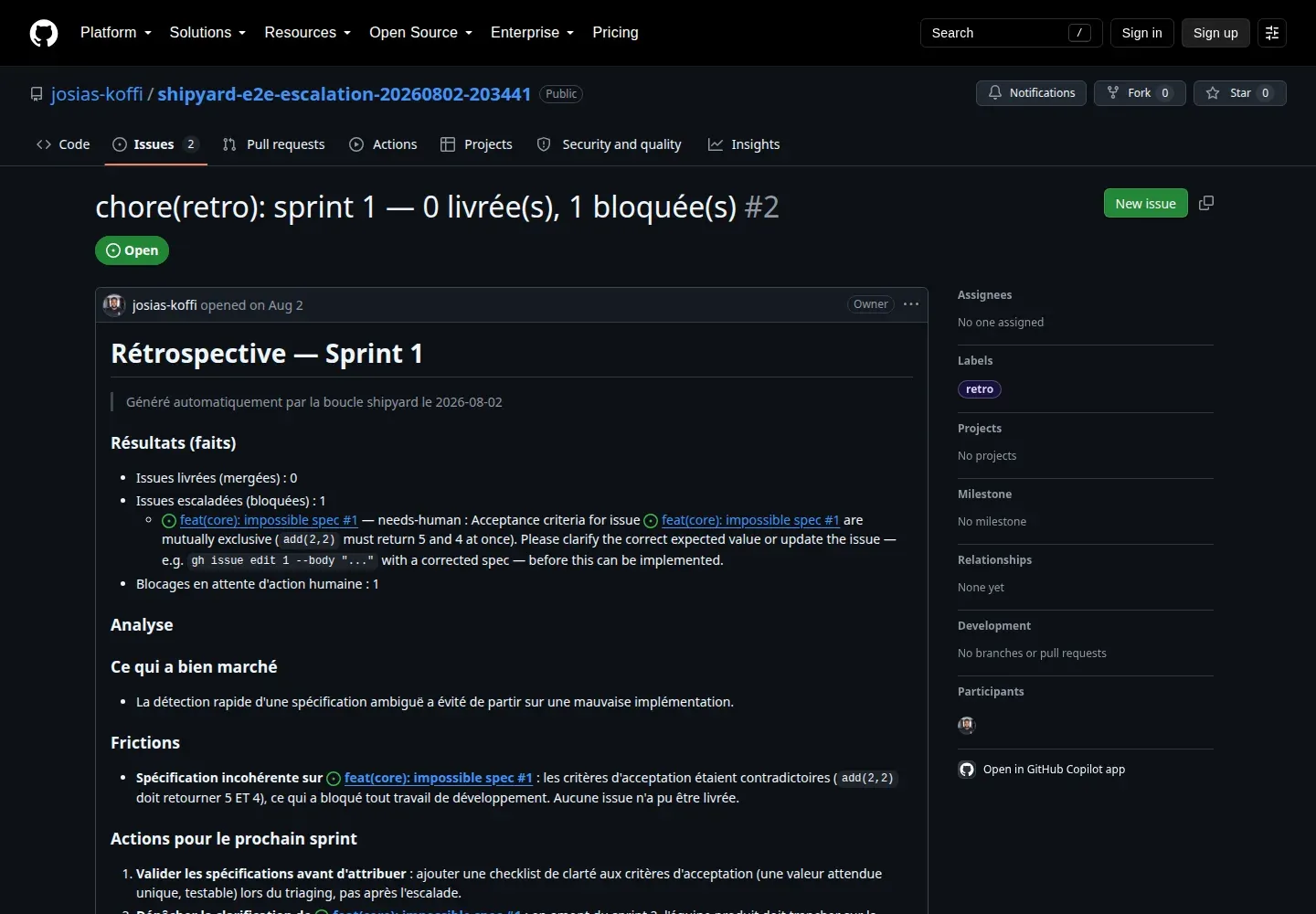
Task: Click the GitHub logo home icon
Action: click(44, 33)
